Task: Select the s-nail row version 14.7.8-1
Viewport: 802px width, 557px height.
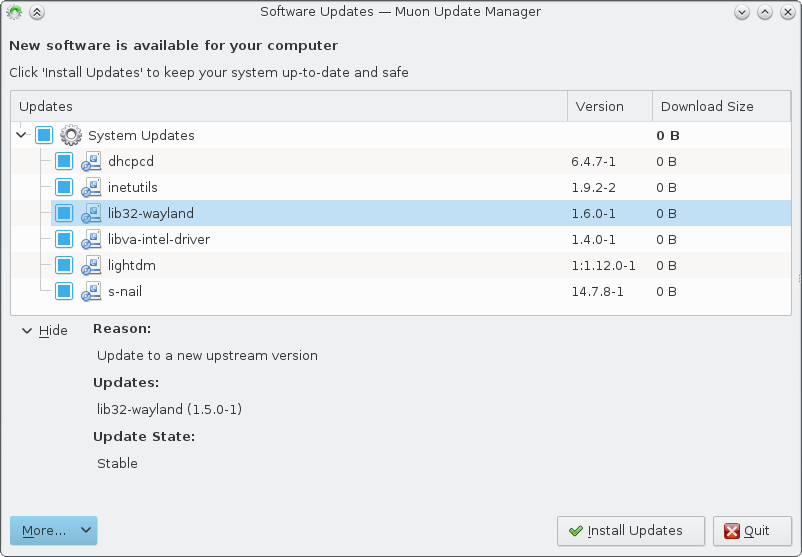Action: (x=597, y=292)
